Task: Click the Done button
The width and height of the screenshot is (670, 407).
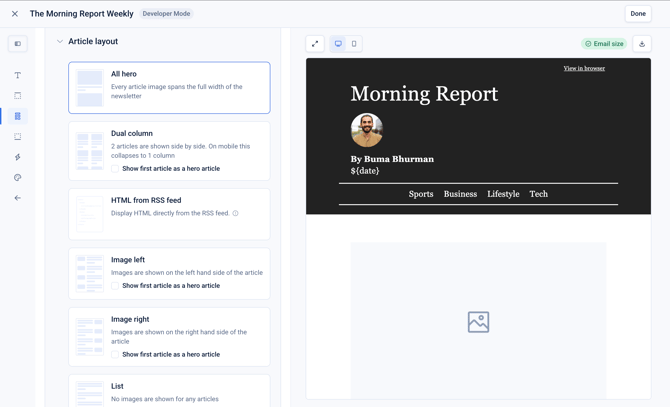Action: (x=638, y=14)
